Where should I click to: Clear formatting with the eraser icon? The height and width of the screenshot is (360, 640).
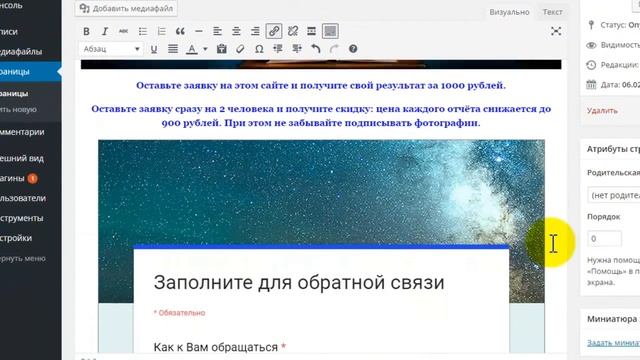(x=240, y=49)
